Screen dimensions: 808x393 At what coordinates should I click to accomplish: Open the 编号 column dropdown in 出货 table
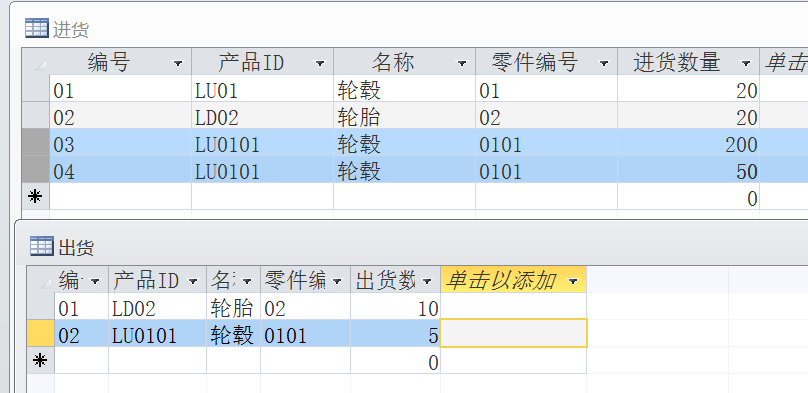(x=95, y=281)
